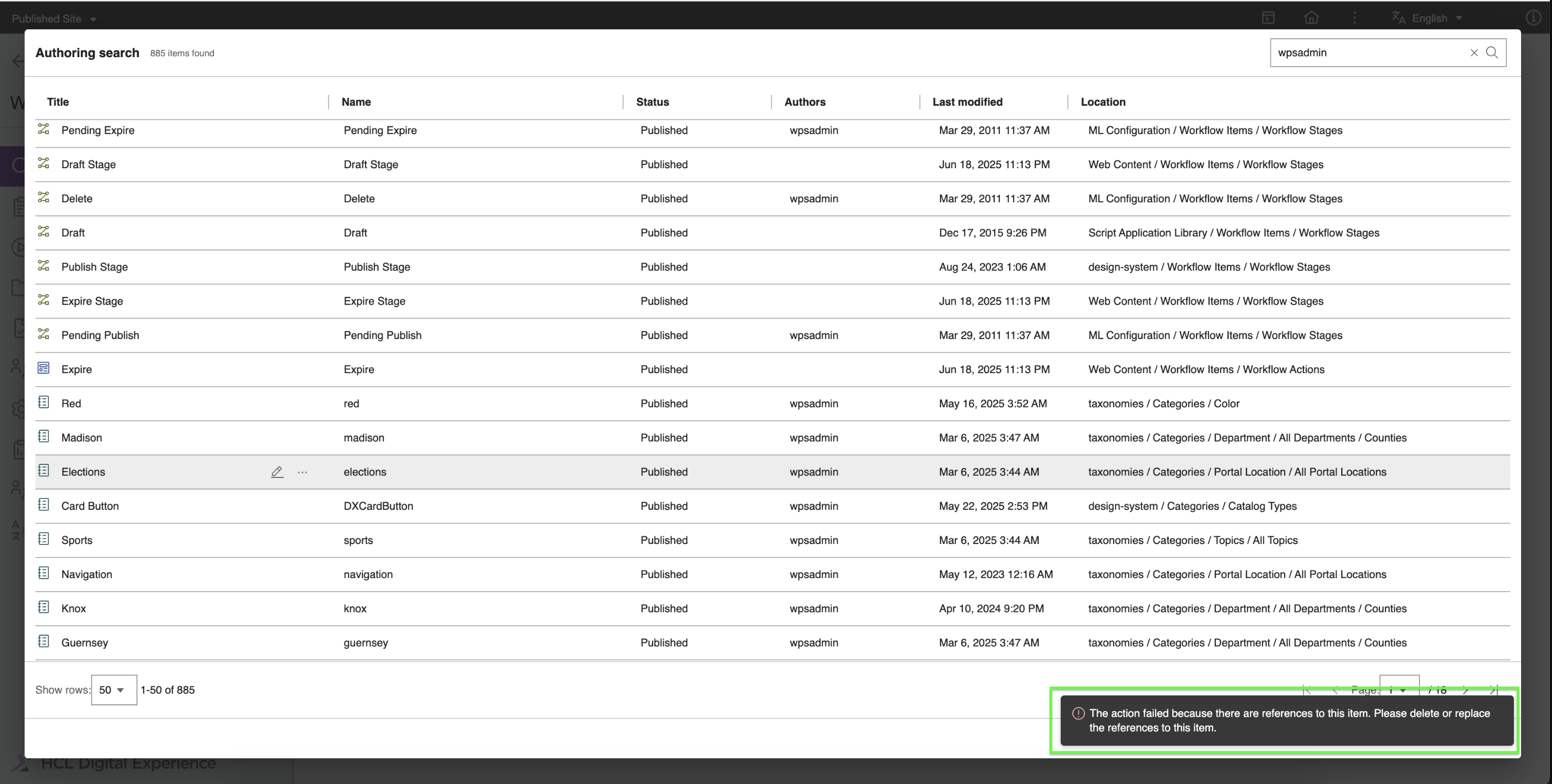Sort by the Last modified column header
This screenshot has height=784, width=1552.
(967, 102)
